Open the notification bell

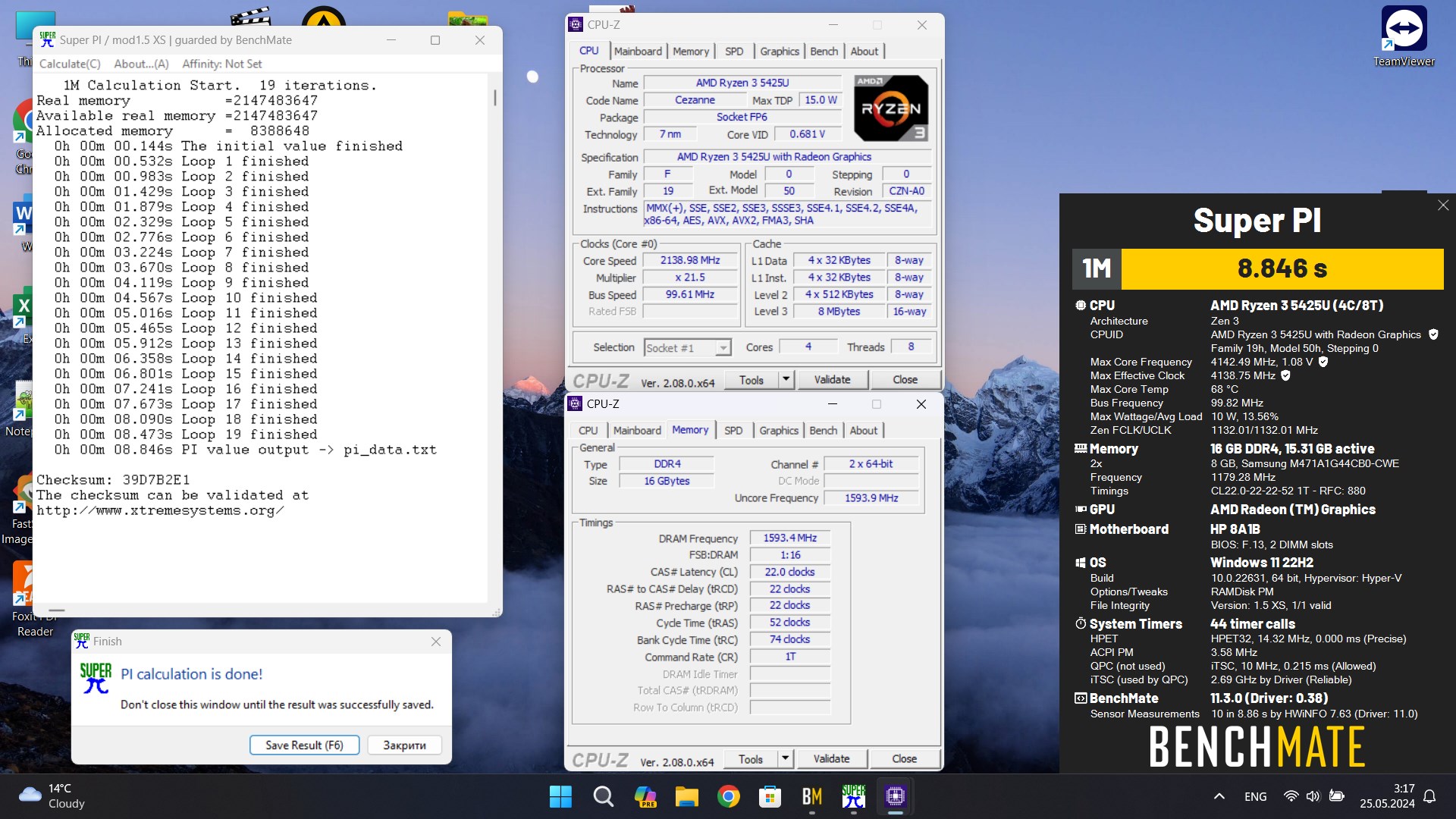(x=1429, y=796)
